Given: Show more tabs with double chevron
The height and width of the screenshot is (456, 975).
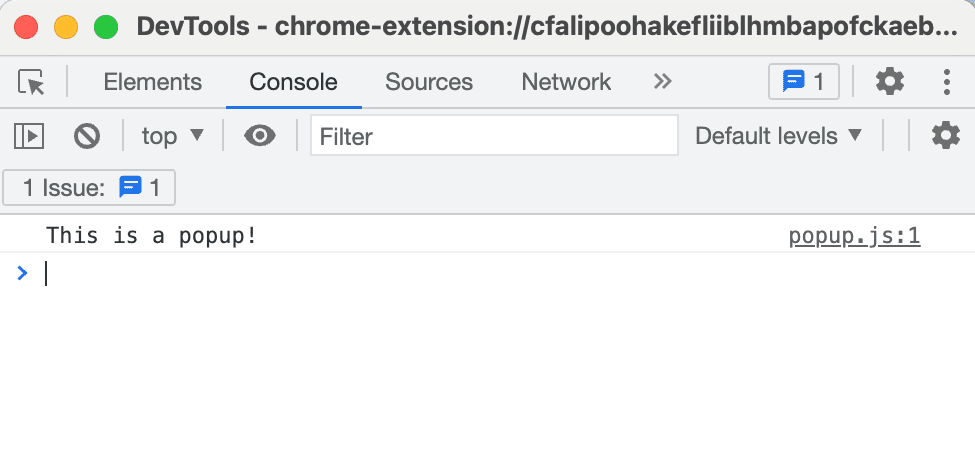Looking at the screenshot, I should (x=662, y=82).
